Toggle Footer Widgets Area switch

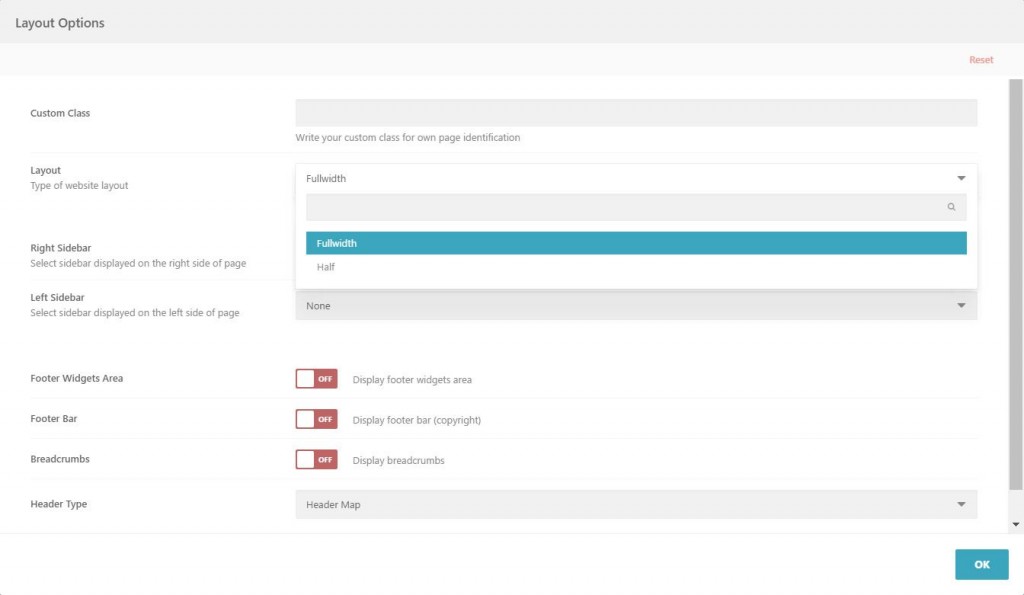[316, 379]
